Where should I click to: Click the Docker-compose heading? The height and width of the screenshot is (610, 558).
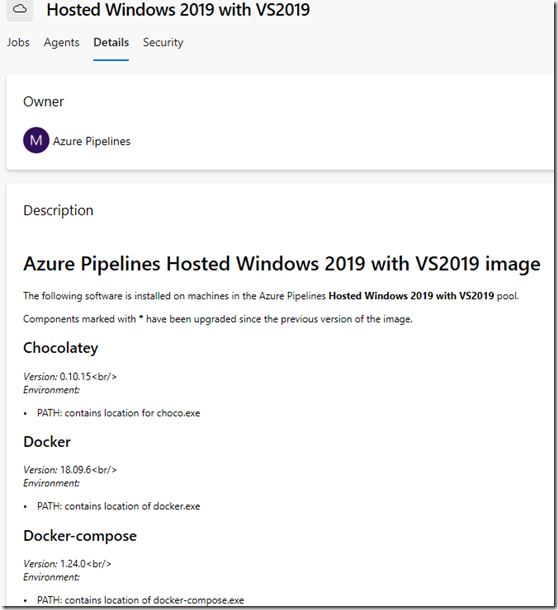click(x=80, y=536)
